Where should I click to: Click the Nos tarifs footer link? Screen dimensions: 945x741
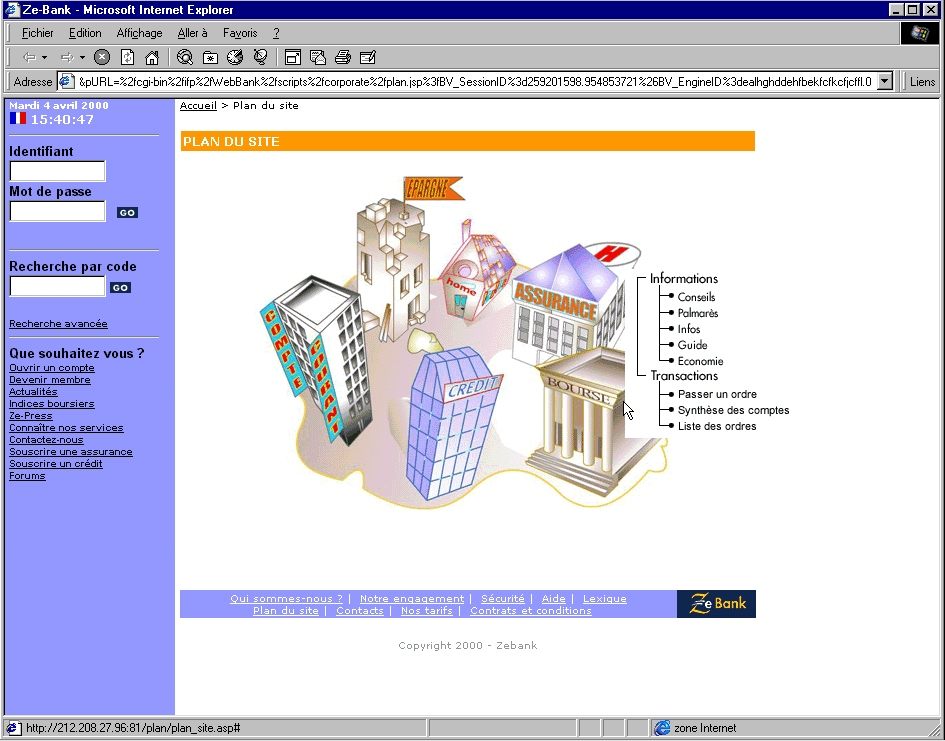(x=427, y=611)
